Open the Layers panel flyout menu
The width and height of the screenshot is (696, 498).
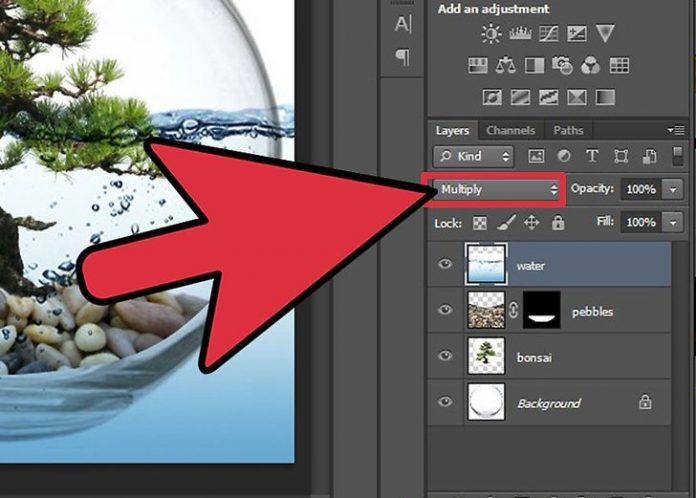pos(677,130)
